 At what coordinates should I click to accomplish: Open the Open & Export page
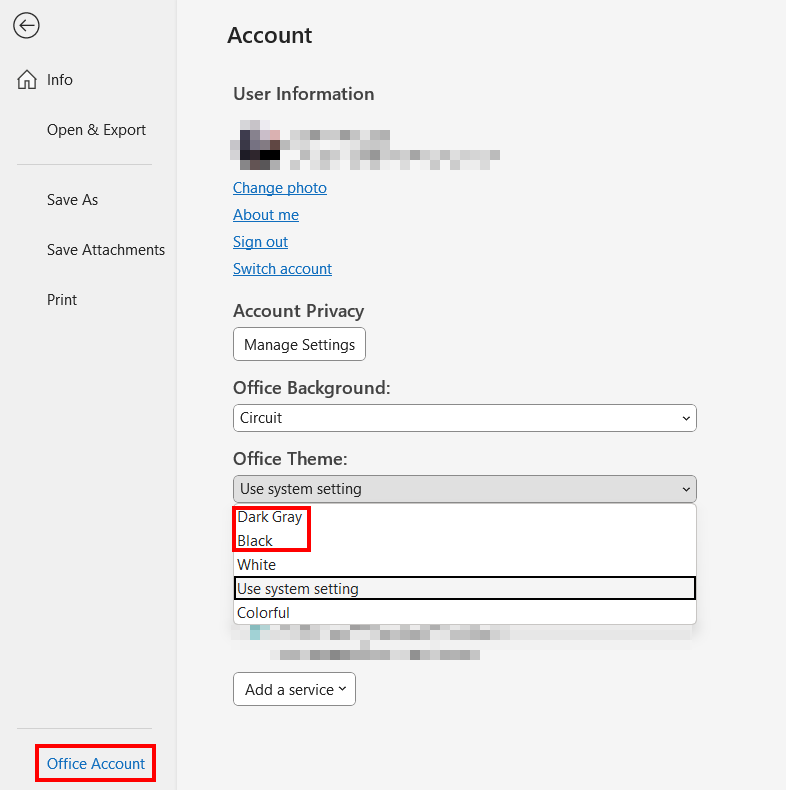pos(96,130)
